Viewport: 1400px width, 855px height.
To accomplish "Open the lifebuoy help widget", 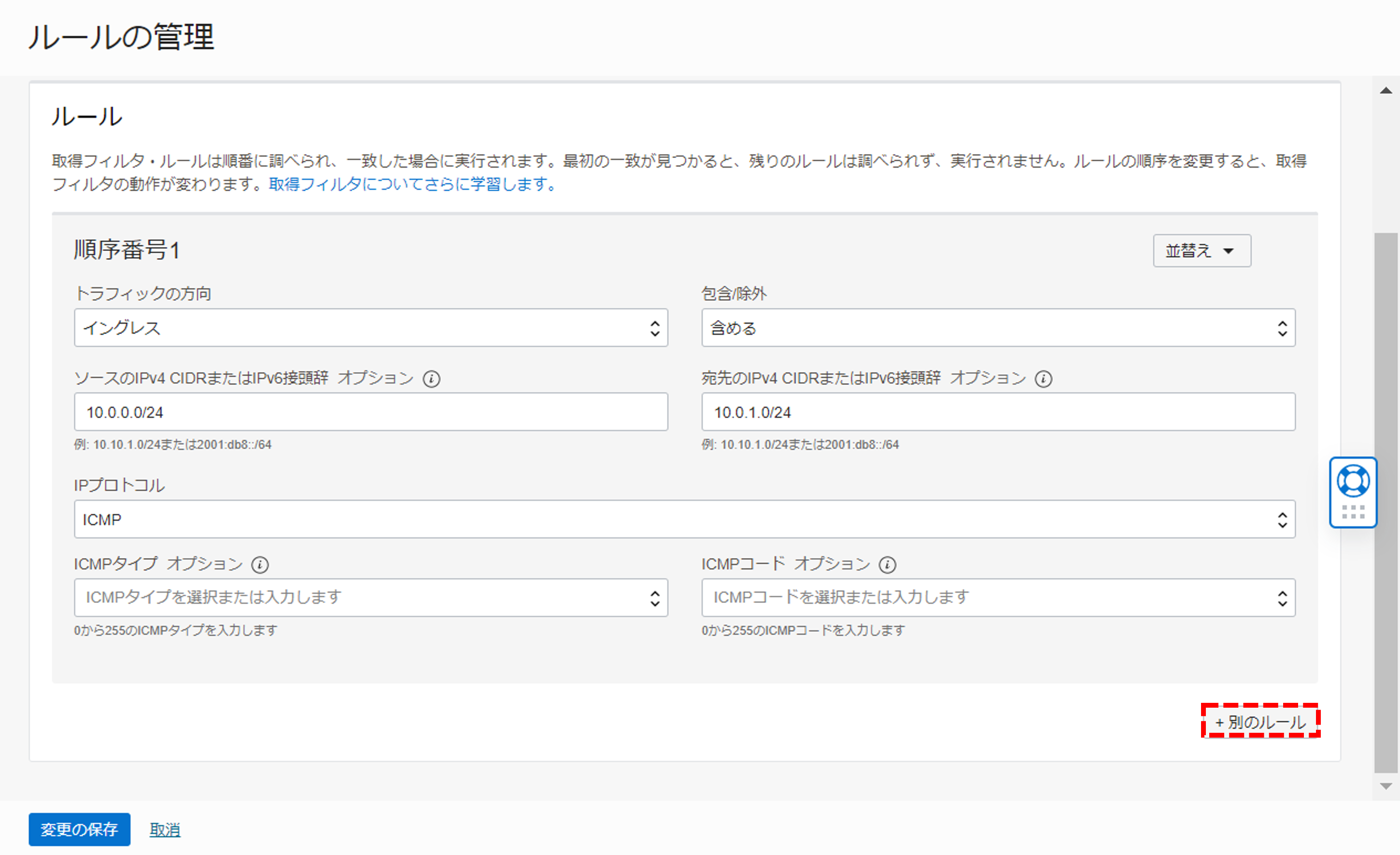I will point(1353,481).
